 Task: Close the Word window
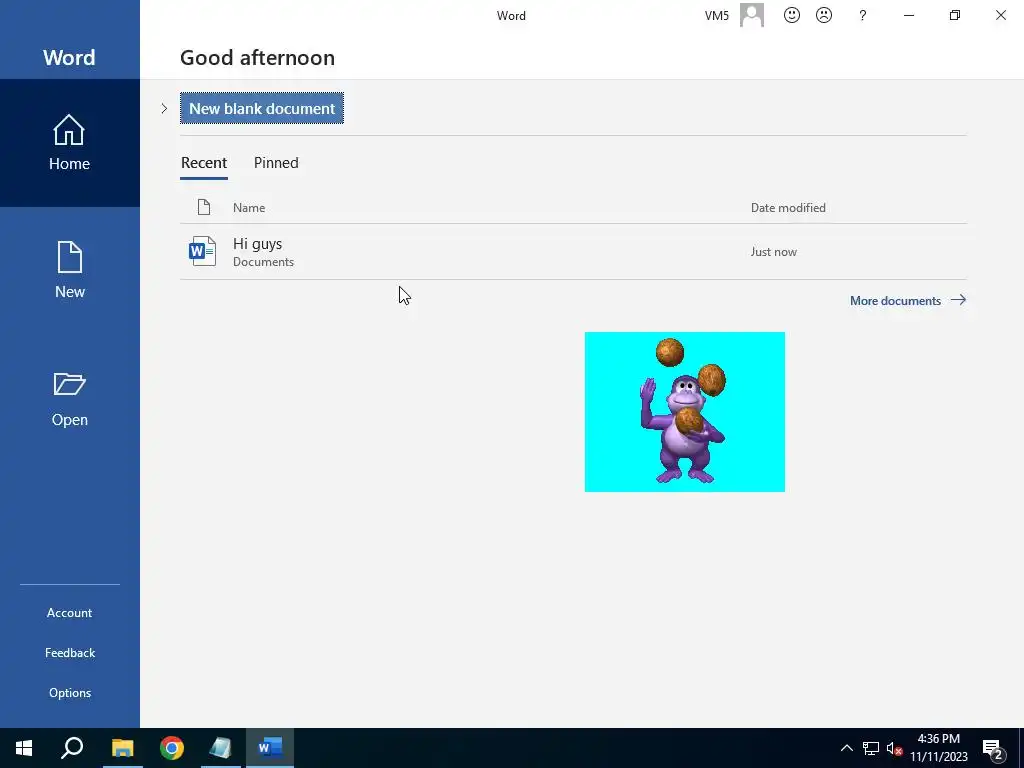click(x=1000, y=15)
